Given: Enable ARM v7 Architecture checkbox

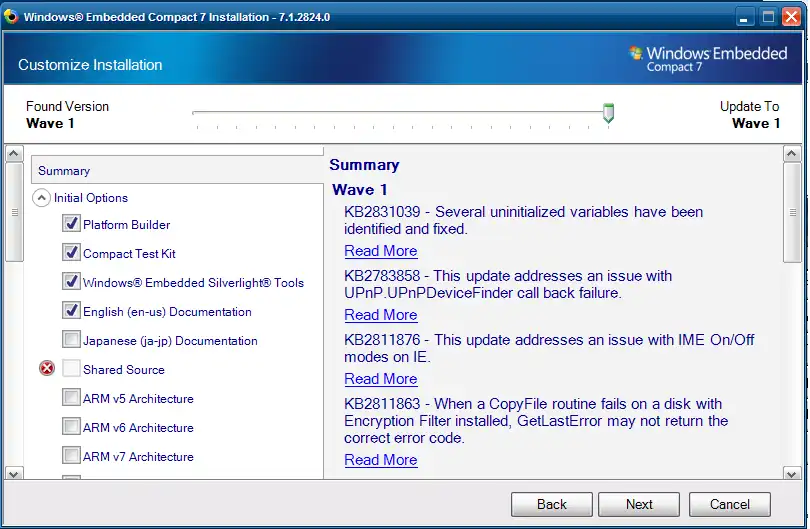Looking at the screenshot, I should 71,456.
